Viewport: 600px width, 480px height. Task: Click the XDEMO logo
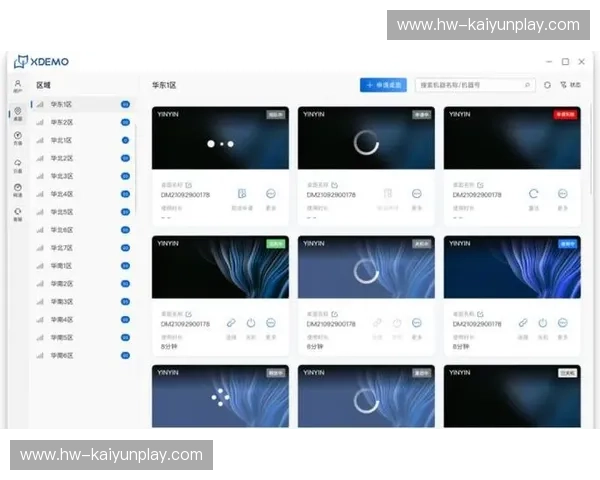41,61
